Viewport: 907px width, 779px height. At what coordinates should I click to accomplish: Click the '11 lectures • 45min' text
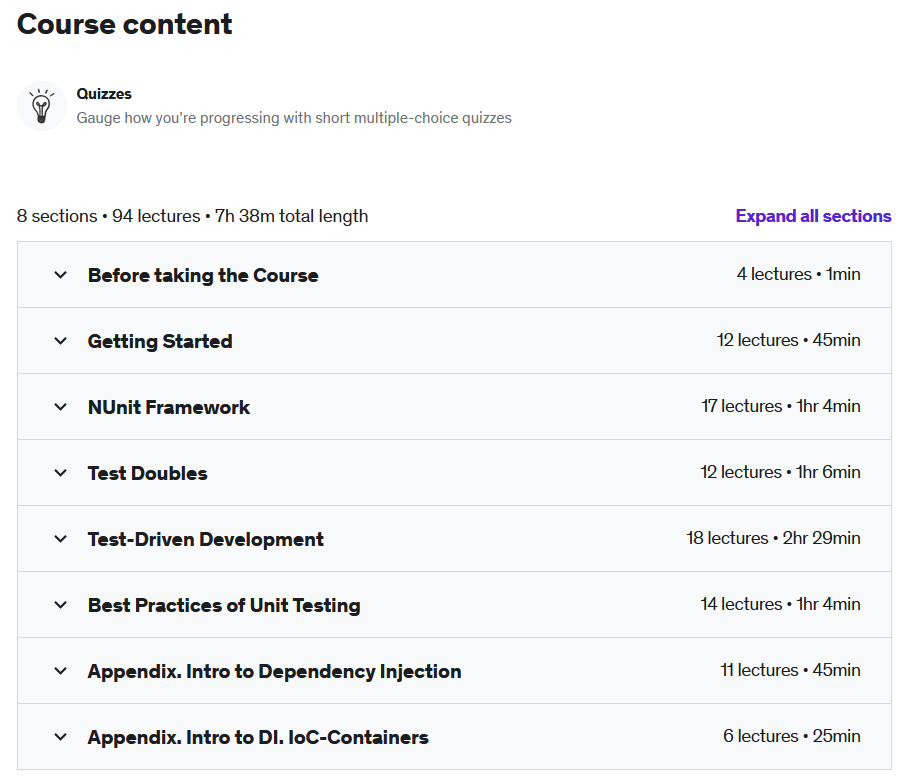[790, 669]
